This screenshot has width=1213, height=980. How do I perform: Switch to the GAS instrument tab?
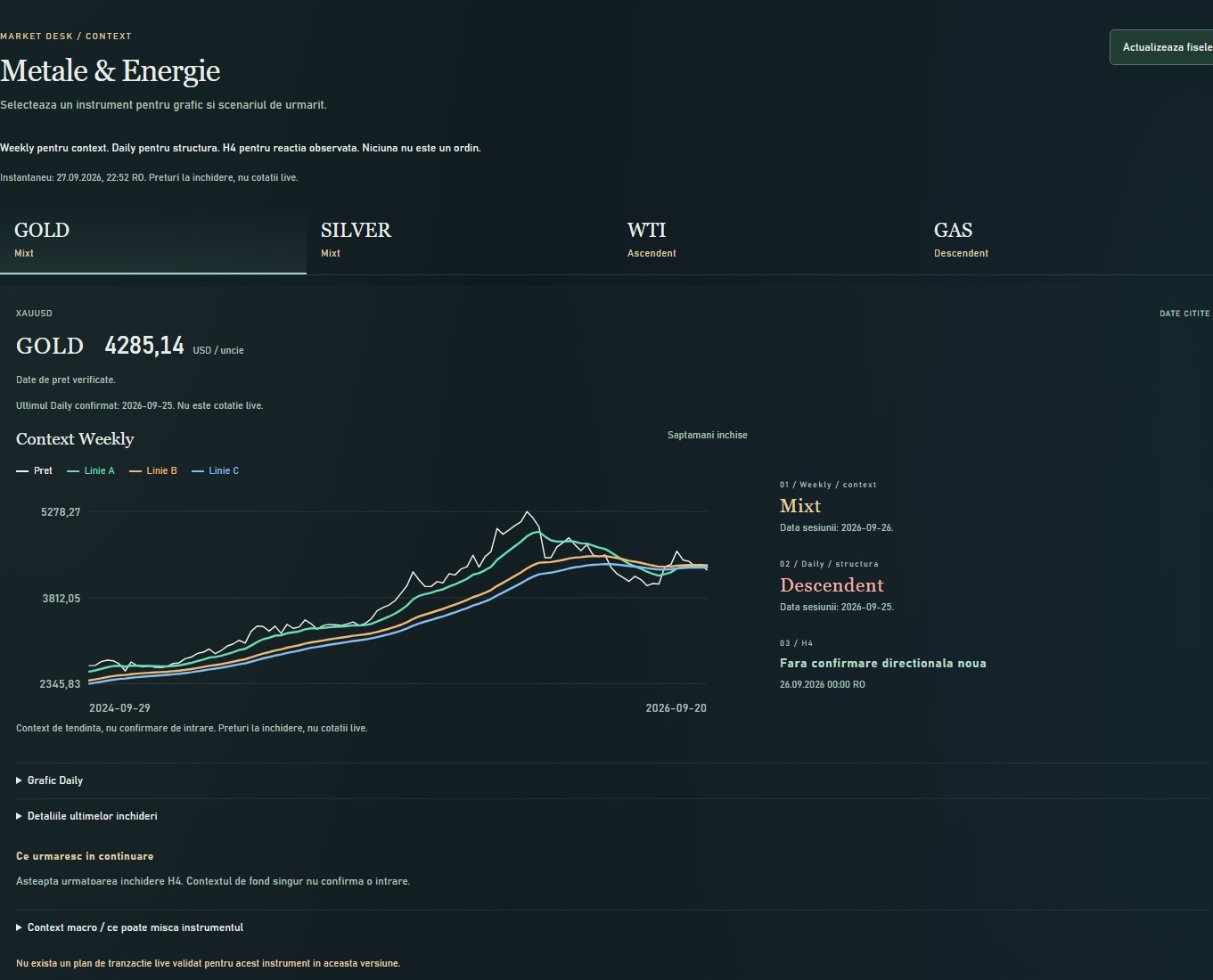1066,241
